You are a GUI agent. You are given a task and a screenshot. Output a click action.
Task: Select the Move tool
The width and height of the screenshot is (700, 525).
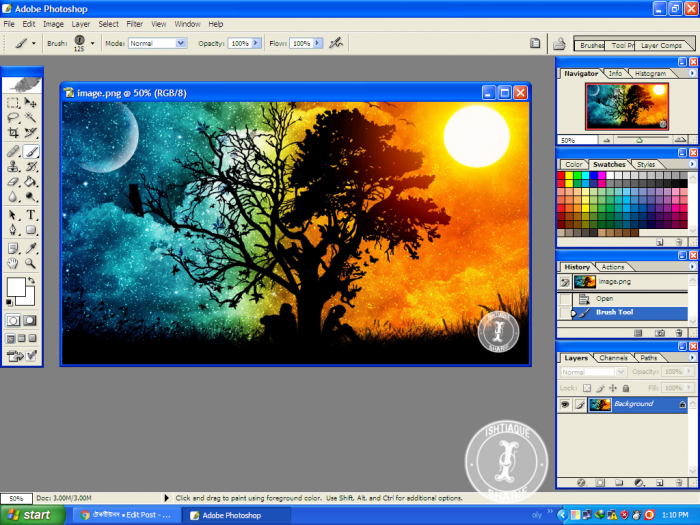point(30,103)
